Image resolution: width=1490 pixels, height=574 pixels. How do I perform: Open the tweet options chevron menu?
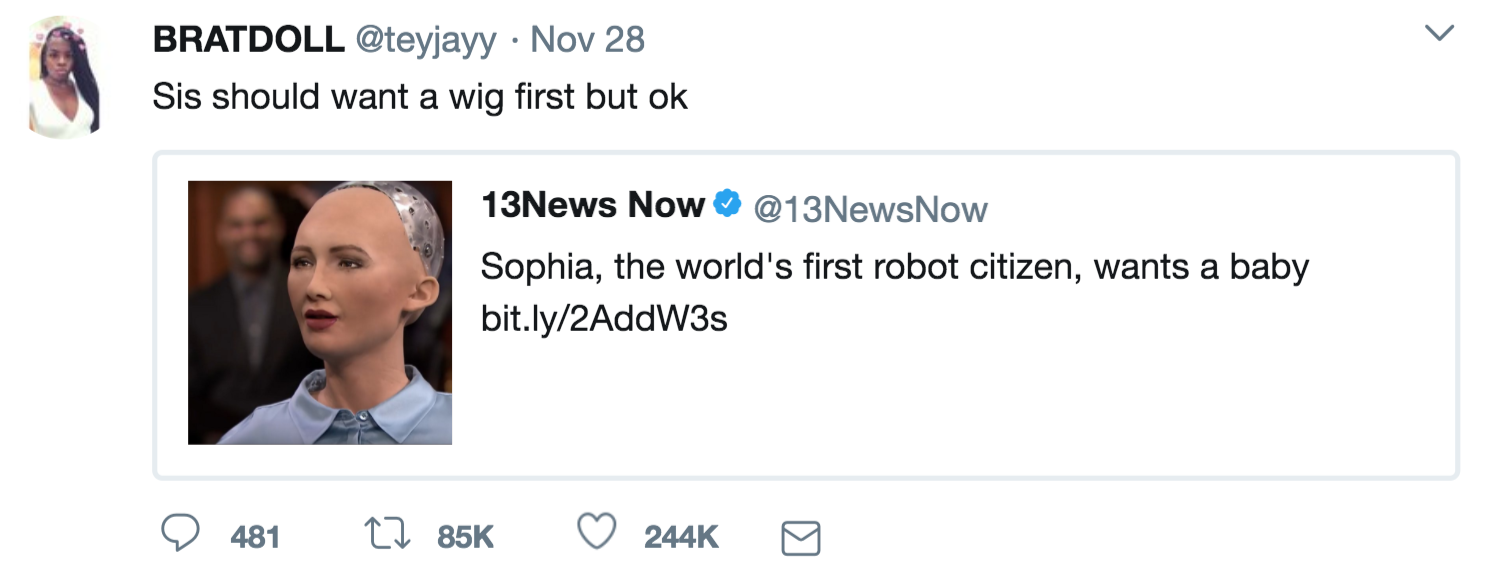point(1439,34)
